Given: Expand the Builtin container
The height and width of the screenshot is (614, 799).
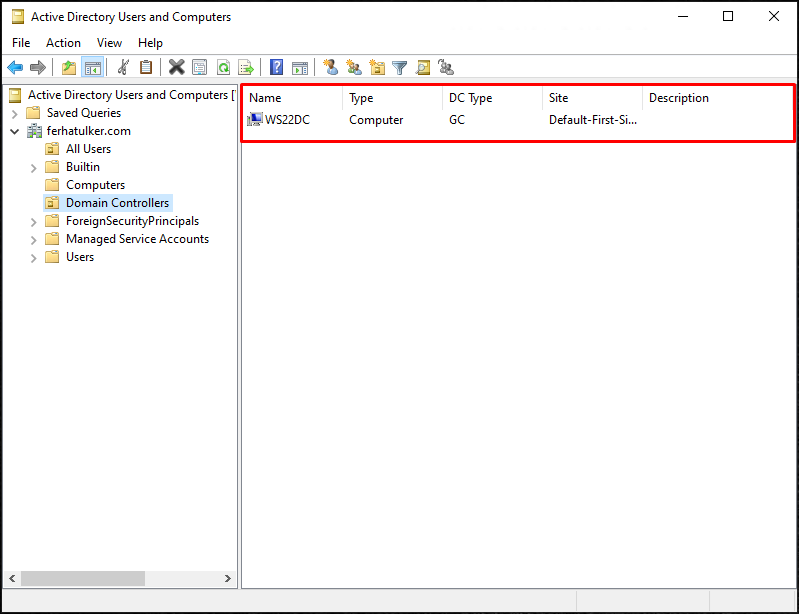Looking at the screenshot, I should 34,168.
